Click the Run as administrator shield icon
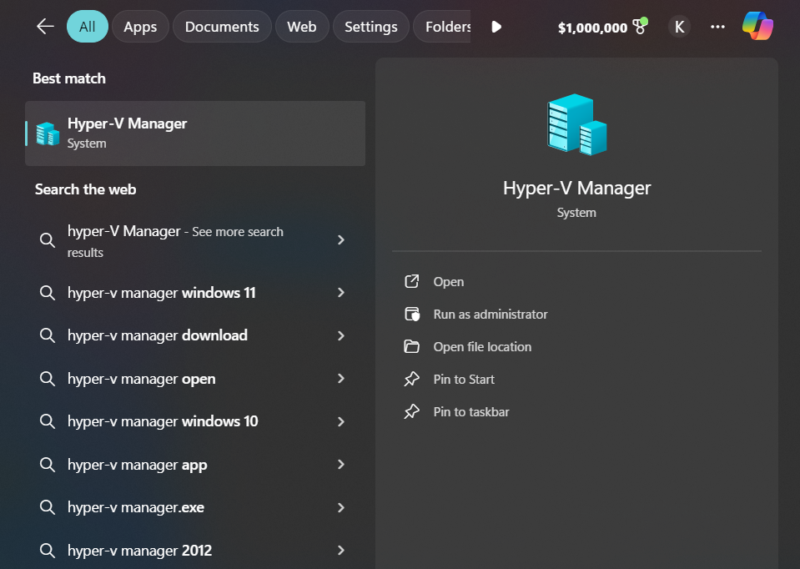 tap(412, 314)
